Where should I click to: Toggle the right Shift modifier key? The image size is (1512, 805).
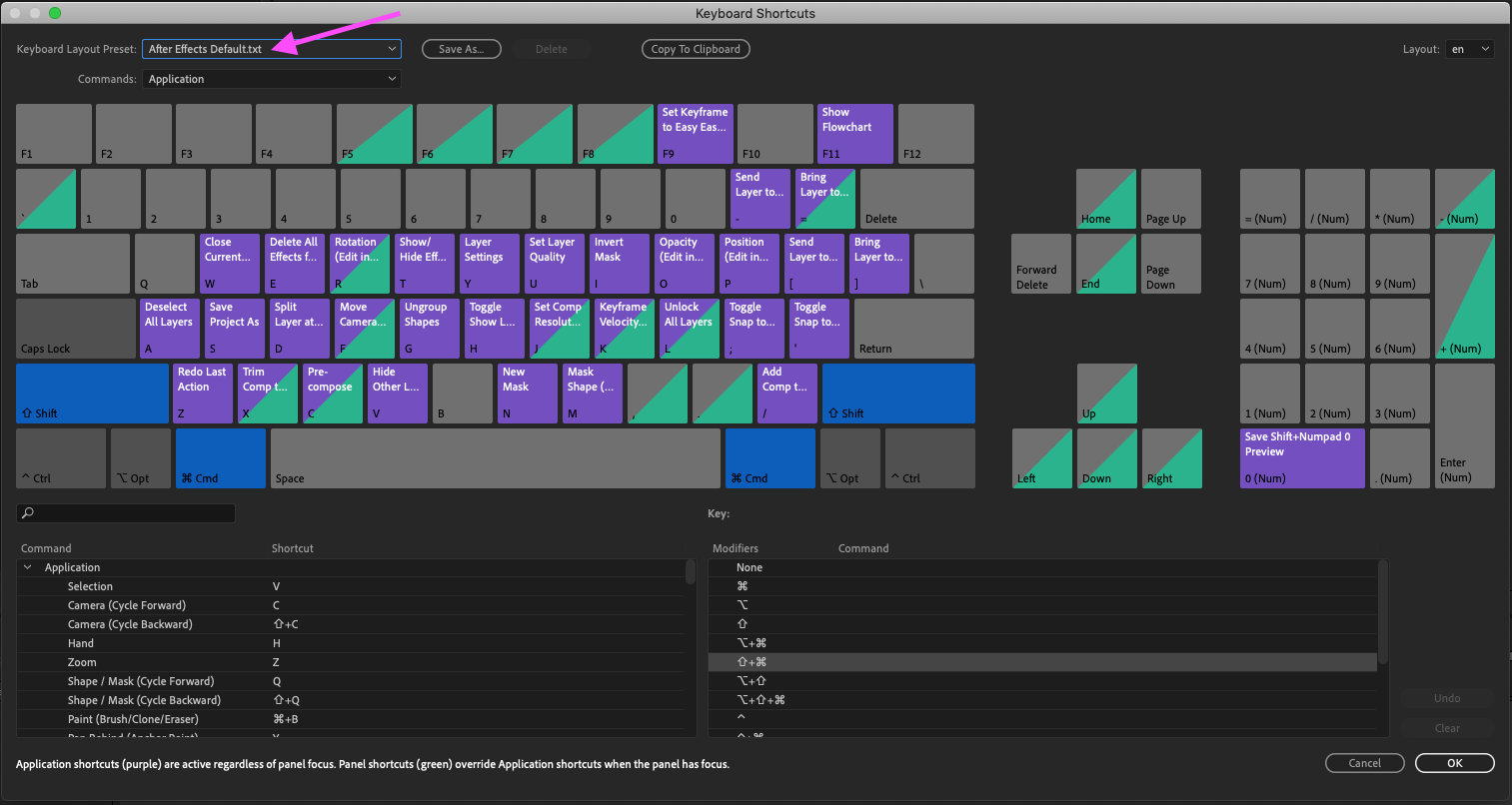(898, 394)
